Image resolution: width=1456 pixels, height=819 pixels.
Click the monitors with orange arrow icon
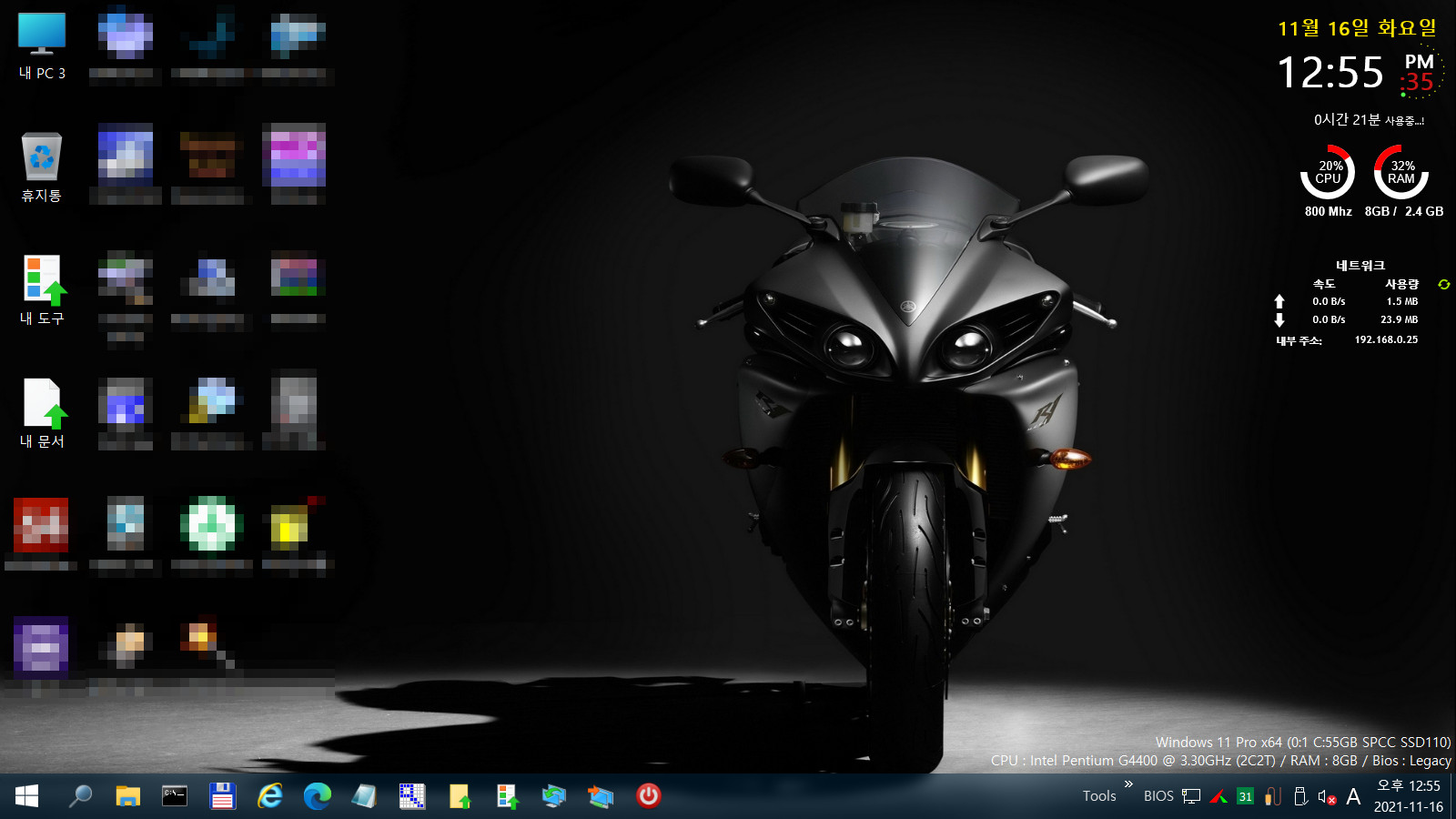click(601, 796)
